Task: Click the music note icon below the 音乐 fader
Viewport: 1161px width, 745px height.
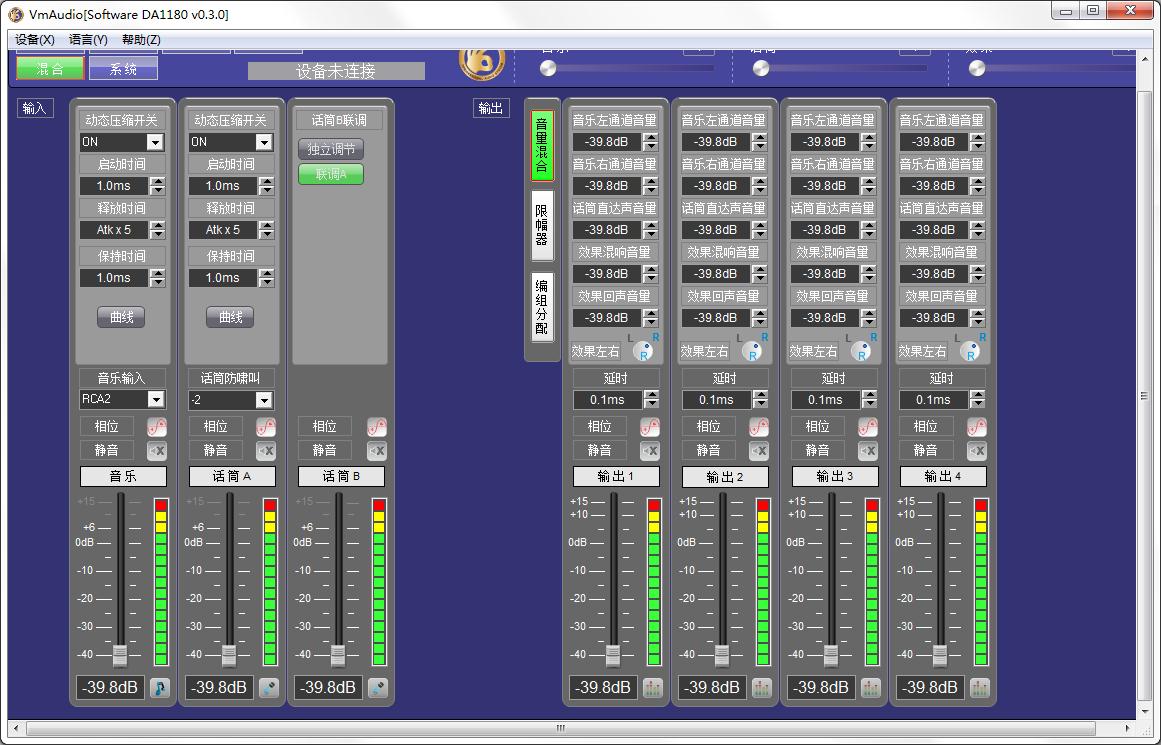Action: (159, 688)
